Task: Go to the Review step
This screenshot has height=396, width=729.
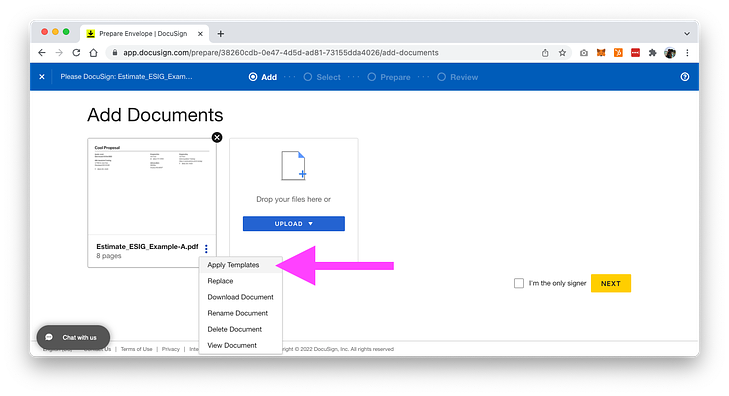Action: tap(458, 77)
